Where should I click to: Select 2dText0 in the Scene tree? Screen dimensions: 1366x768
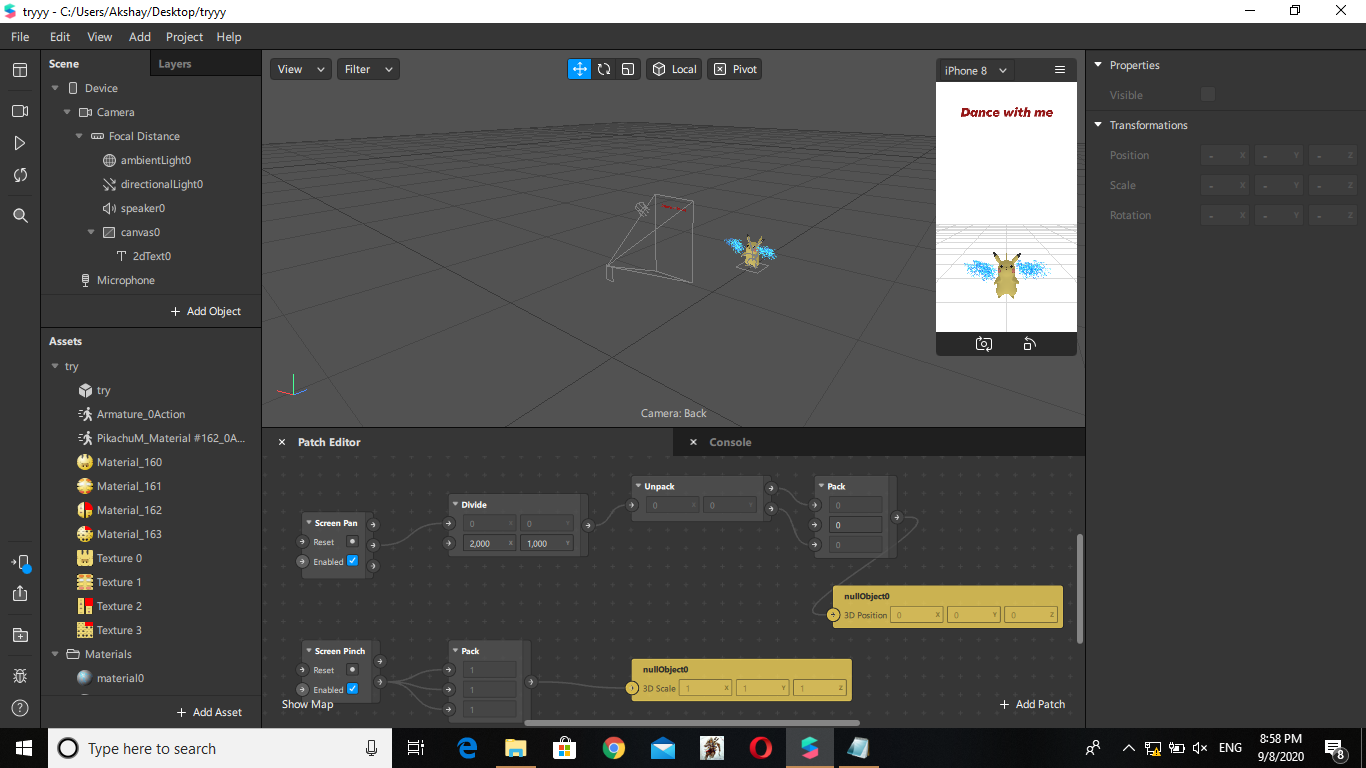tap(151, 256)
